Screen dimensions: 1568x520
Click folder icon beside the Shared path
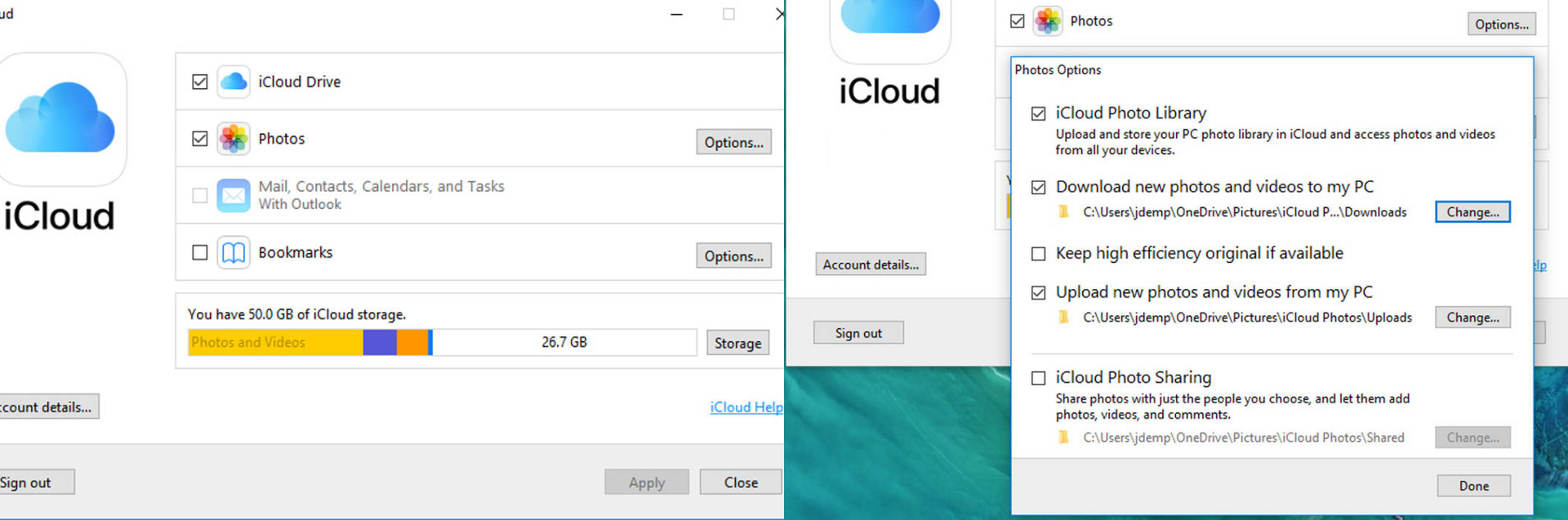click(x=1064, y=438)
